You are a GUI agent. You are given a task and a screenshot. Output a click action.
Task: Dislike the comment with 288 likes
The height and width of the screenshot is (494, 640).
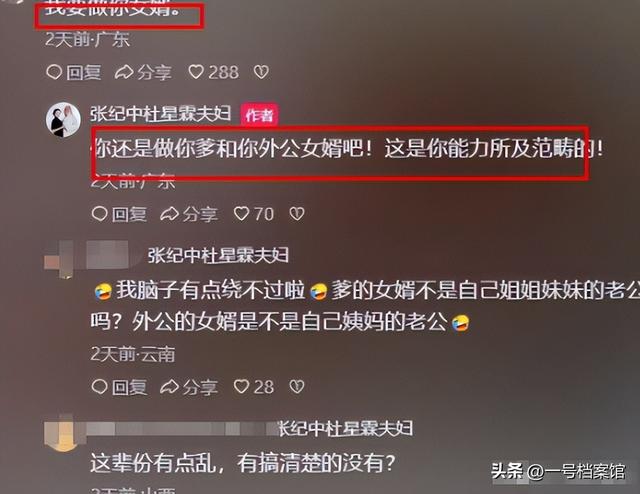click(x=261, y=72)
